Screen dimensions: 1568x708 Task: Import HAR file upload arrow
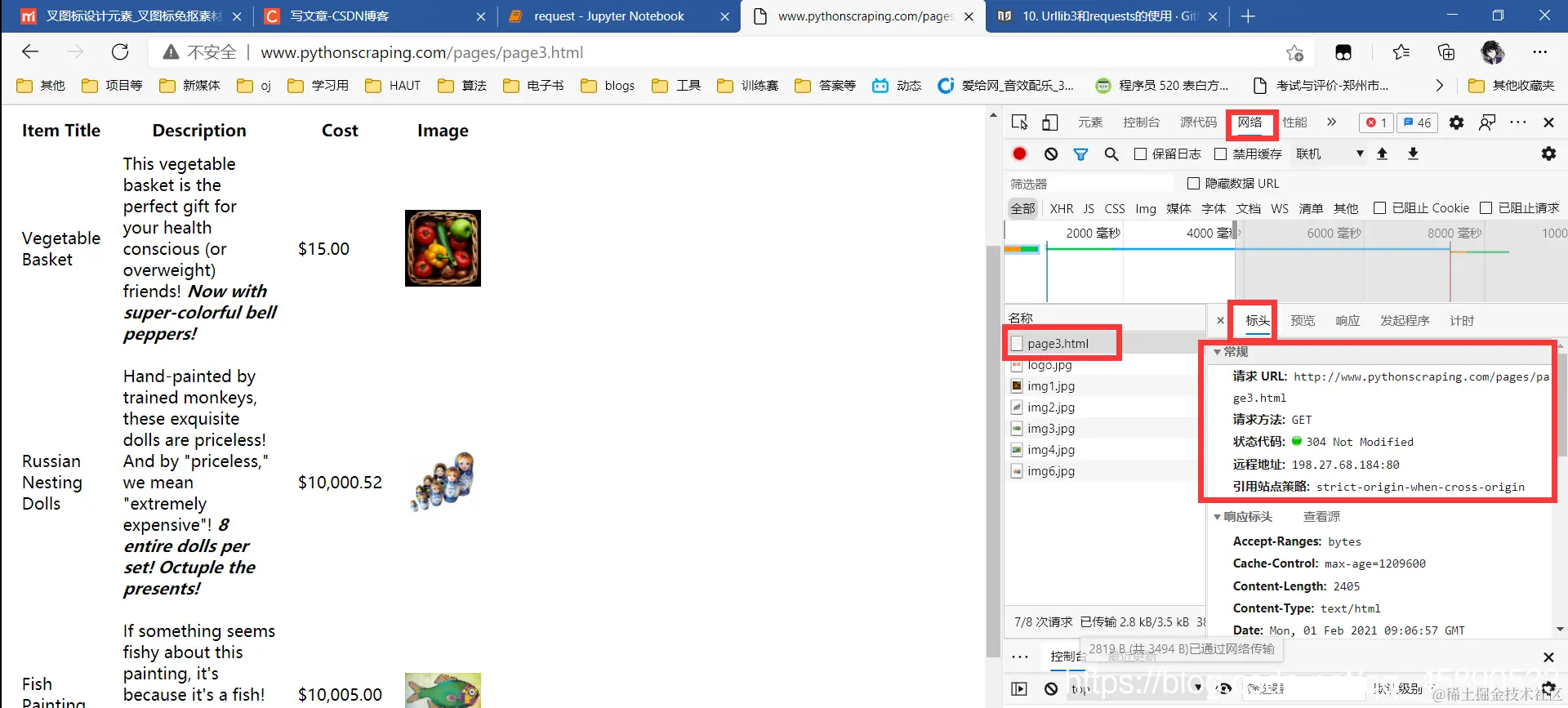[x=1383, y=154]
